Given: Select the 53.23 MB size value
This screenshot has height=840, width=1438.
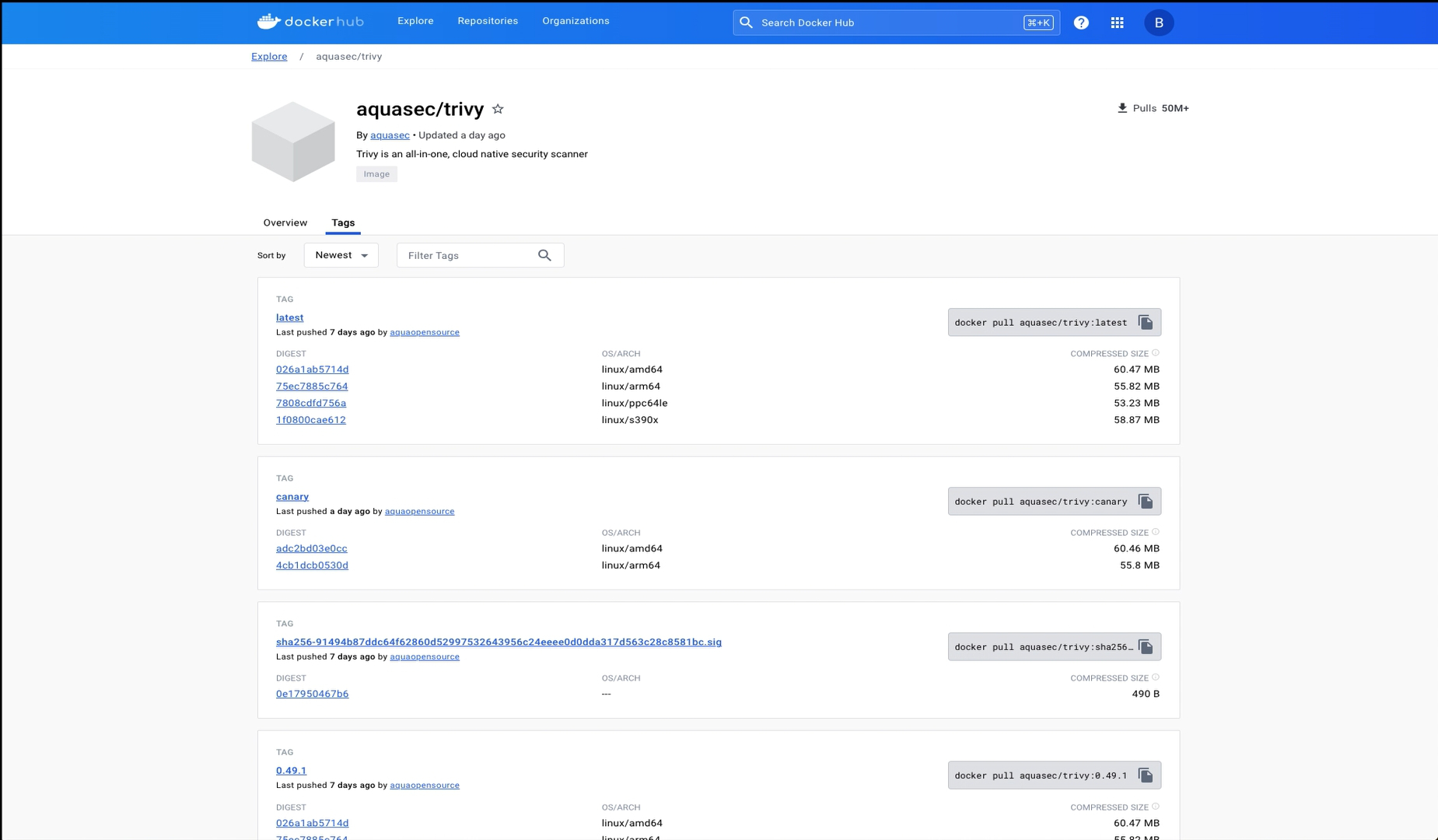Looking at the screenshot, I should point(1136,403).
